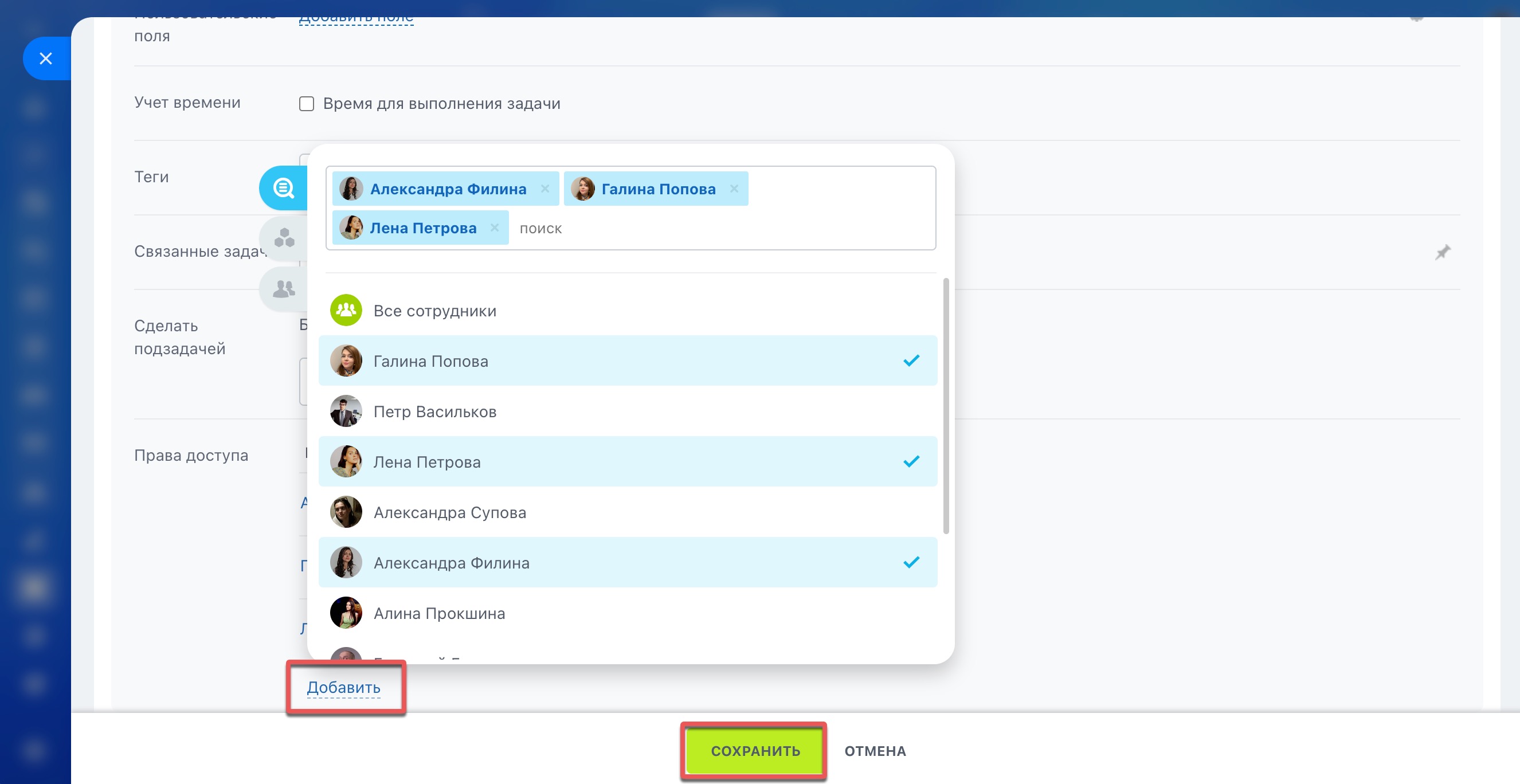Click the Теги field label
Screen dimensions: 1520x784
click(152, 177)
